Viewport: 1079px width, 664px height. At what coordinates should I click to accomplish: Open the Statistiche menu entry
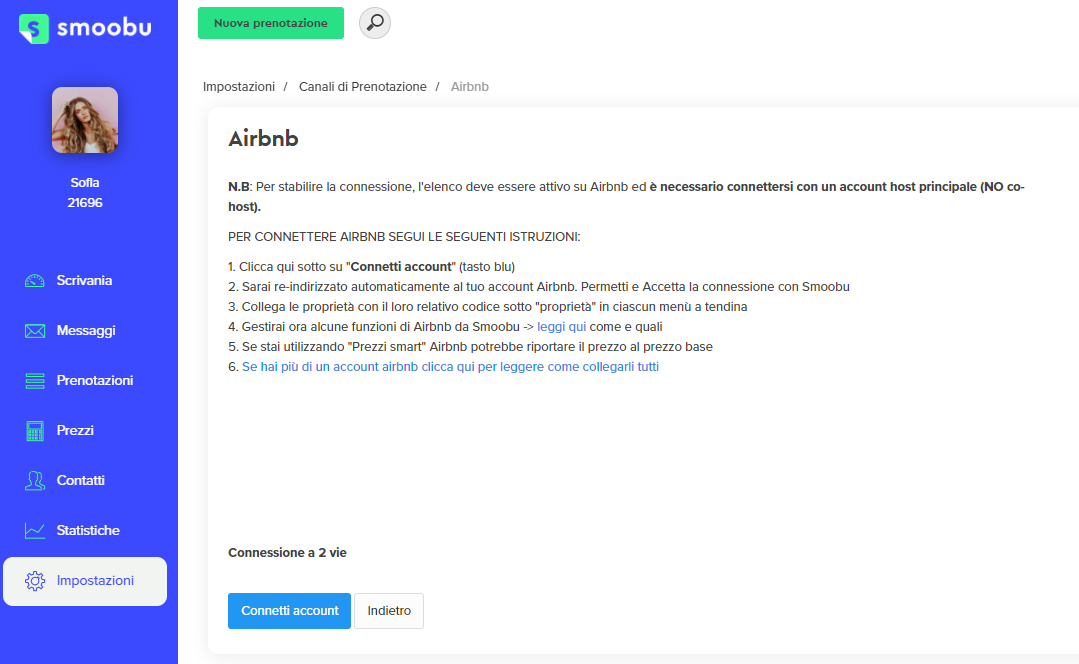tap(88, 531)
